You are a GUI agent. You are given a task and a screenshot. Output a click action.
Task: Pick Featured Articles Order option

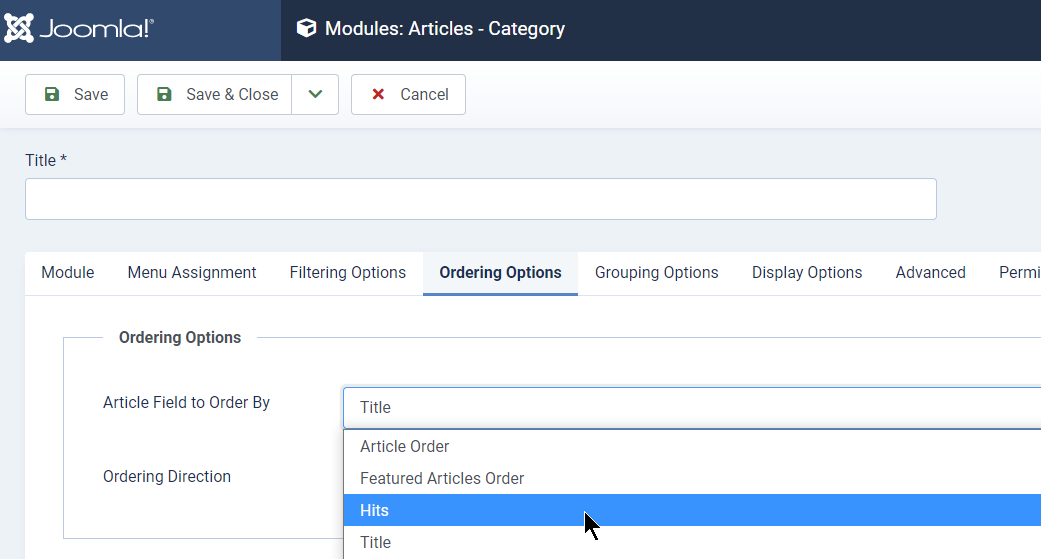(x=692, y=478)
